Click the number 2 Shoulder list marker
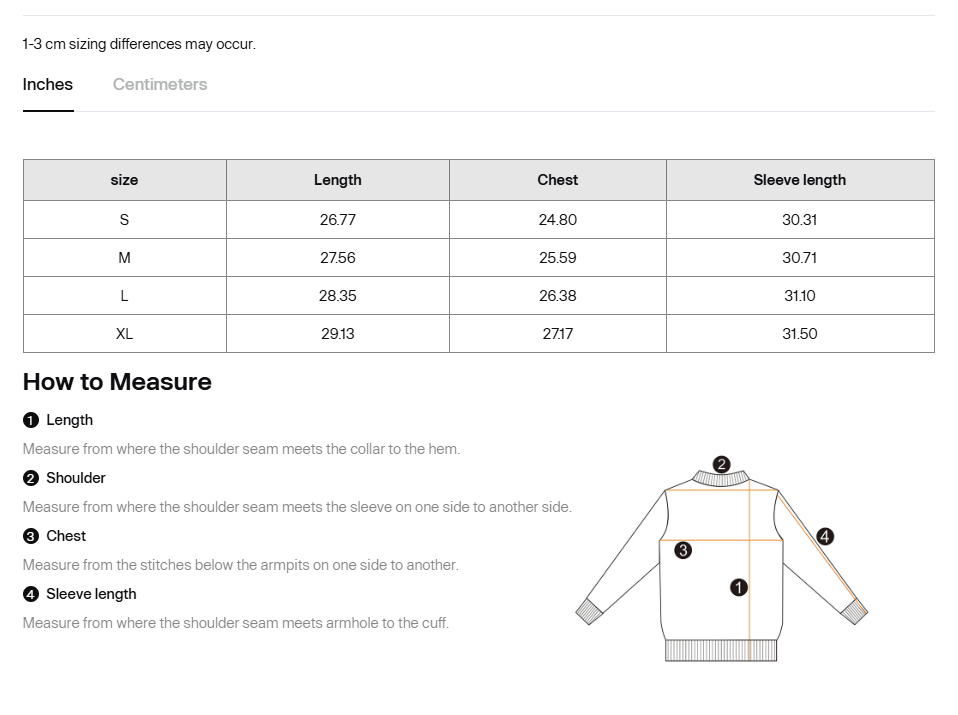958x715 pixels. (31, 478)
